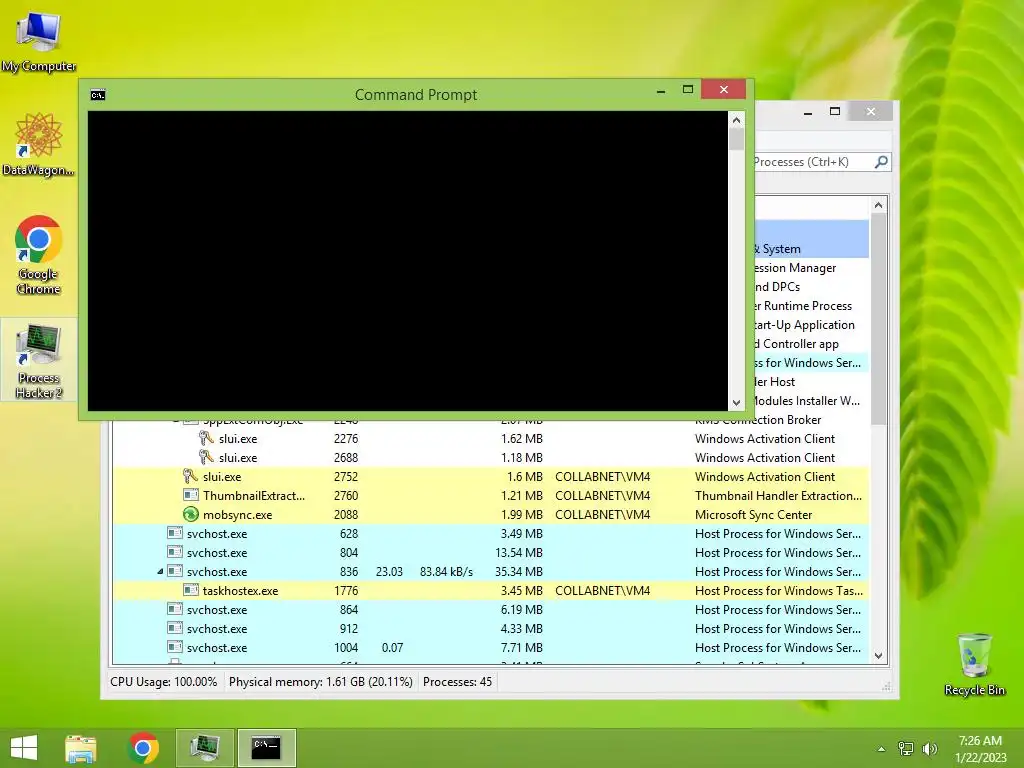
Task: Click COLLABNET\VM4 user in the mobsync.exe row
Action: click(x=603, y=515)
